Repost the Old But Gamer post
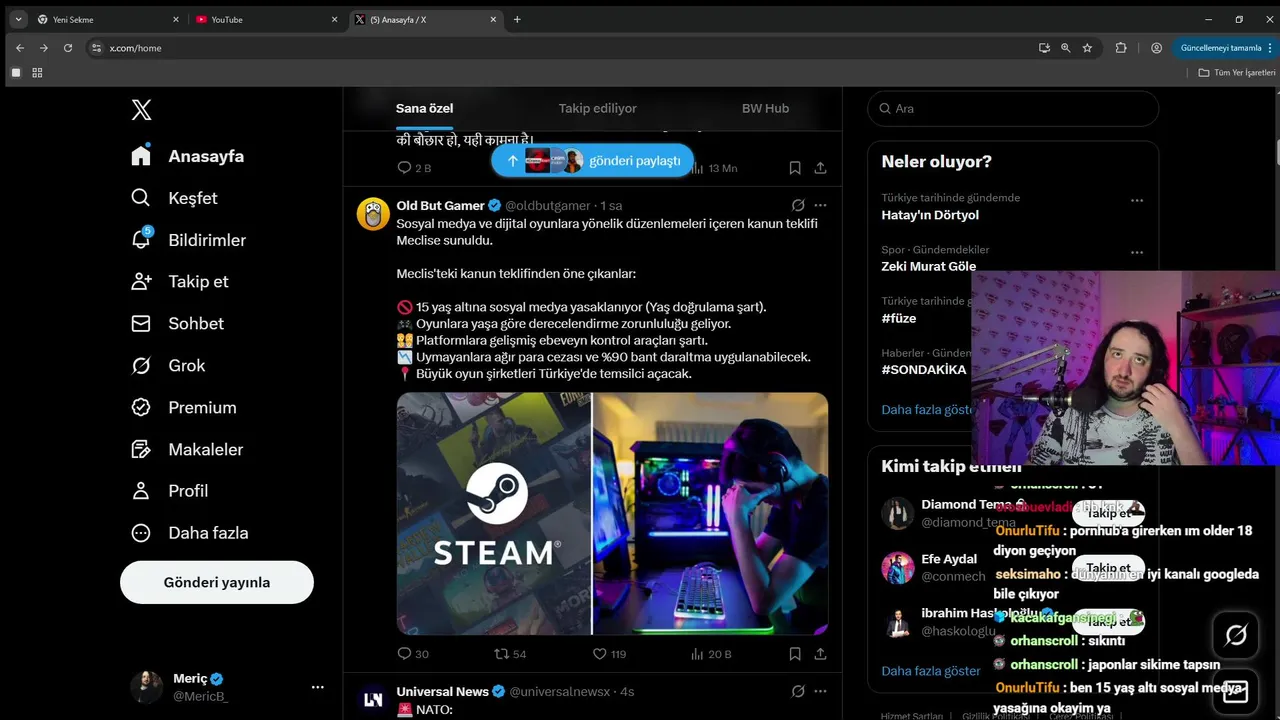 [510, 654]
